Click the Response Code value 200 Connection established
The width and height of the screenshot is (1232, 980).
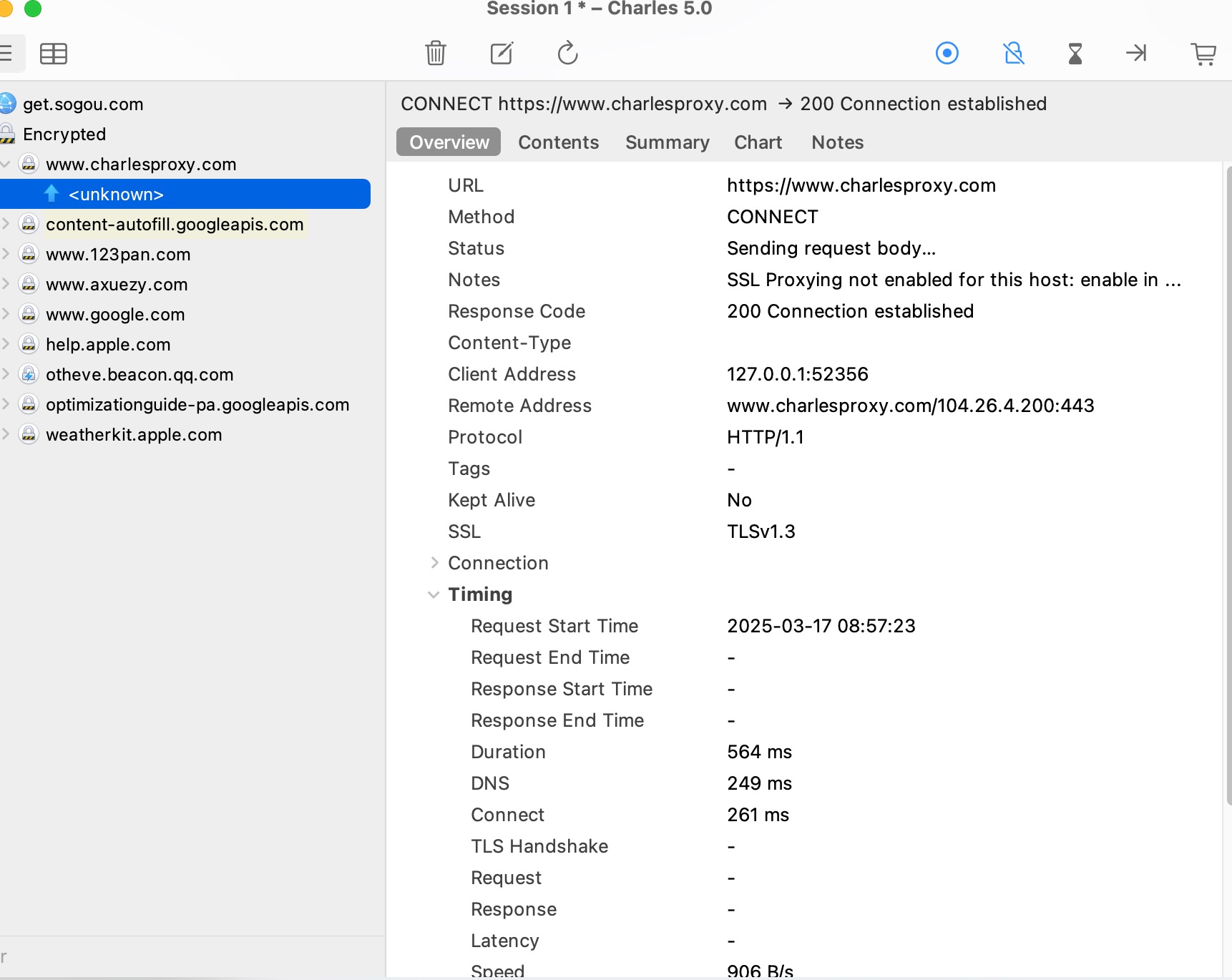point(850,311)
